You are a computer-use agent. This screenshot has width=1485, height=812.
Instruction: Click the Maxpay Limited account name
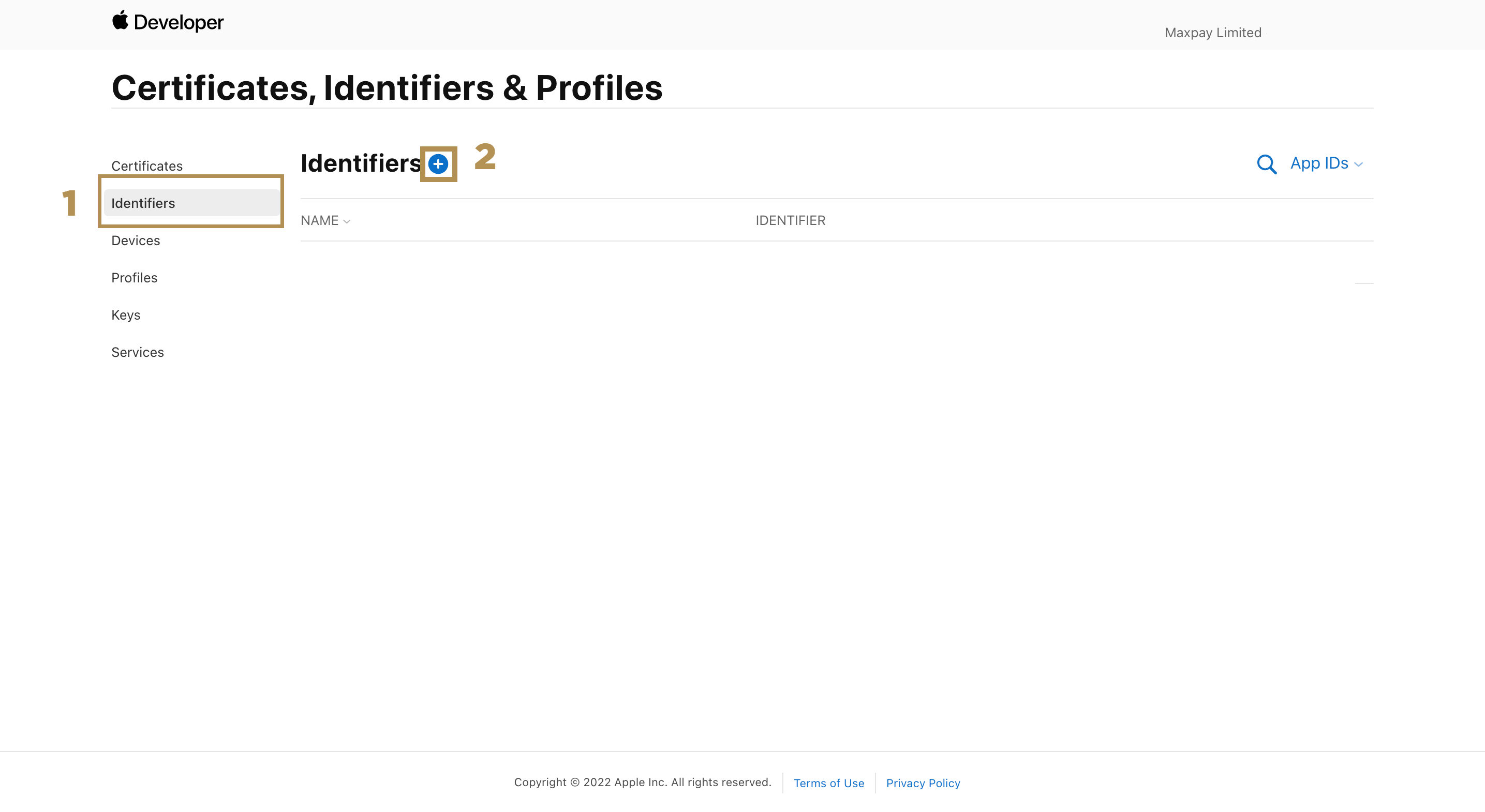tap(1212, 33)
